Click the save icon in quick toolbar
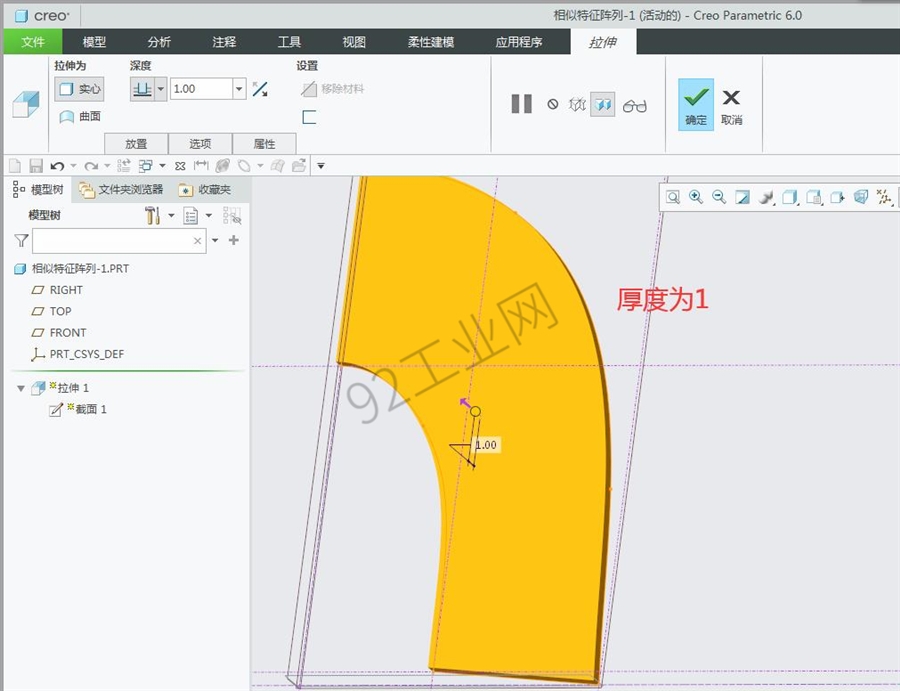Viewport: 900px width, 691px height. (36, 166)
